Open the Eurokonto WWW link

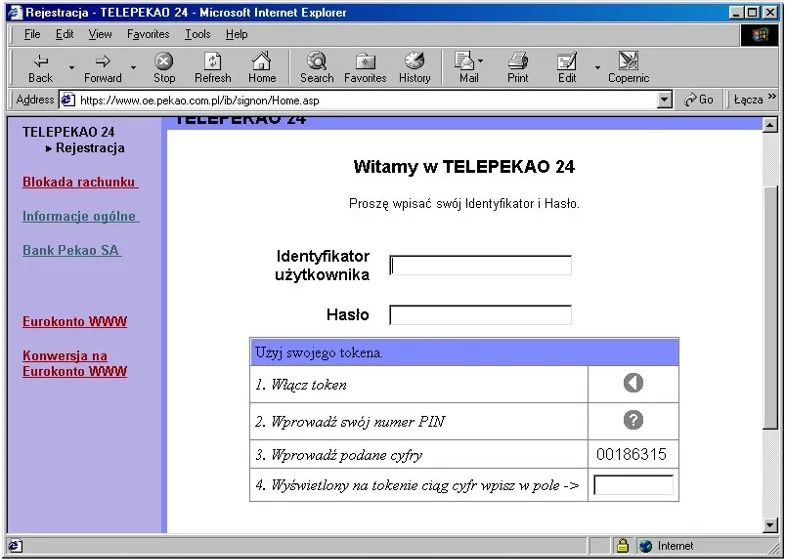(75, 321)
